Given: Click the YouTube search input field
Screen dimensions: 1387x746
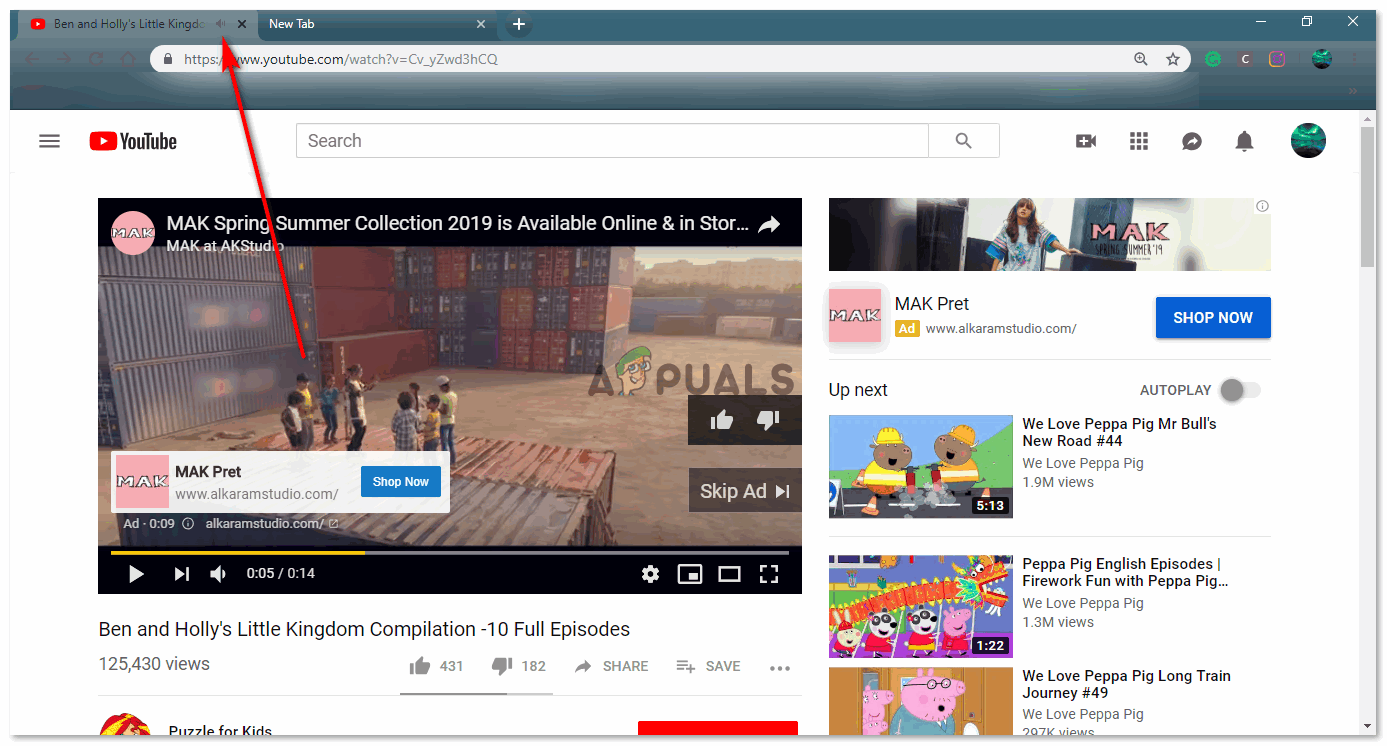Looking at the screenshot, I should (611, 141).
